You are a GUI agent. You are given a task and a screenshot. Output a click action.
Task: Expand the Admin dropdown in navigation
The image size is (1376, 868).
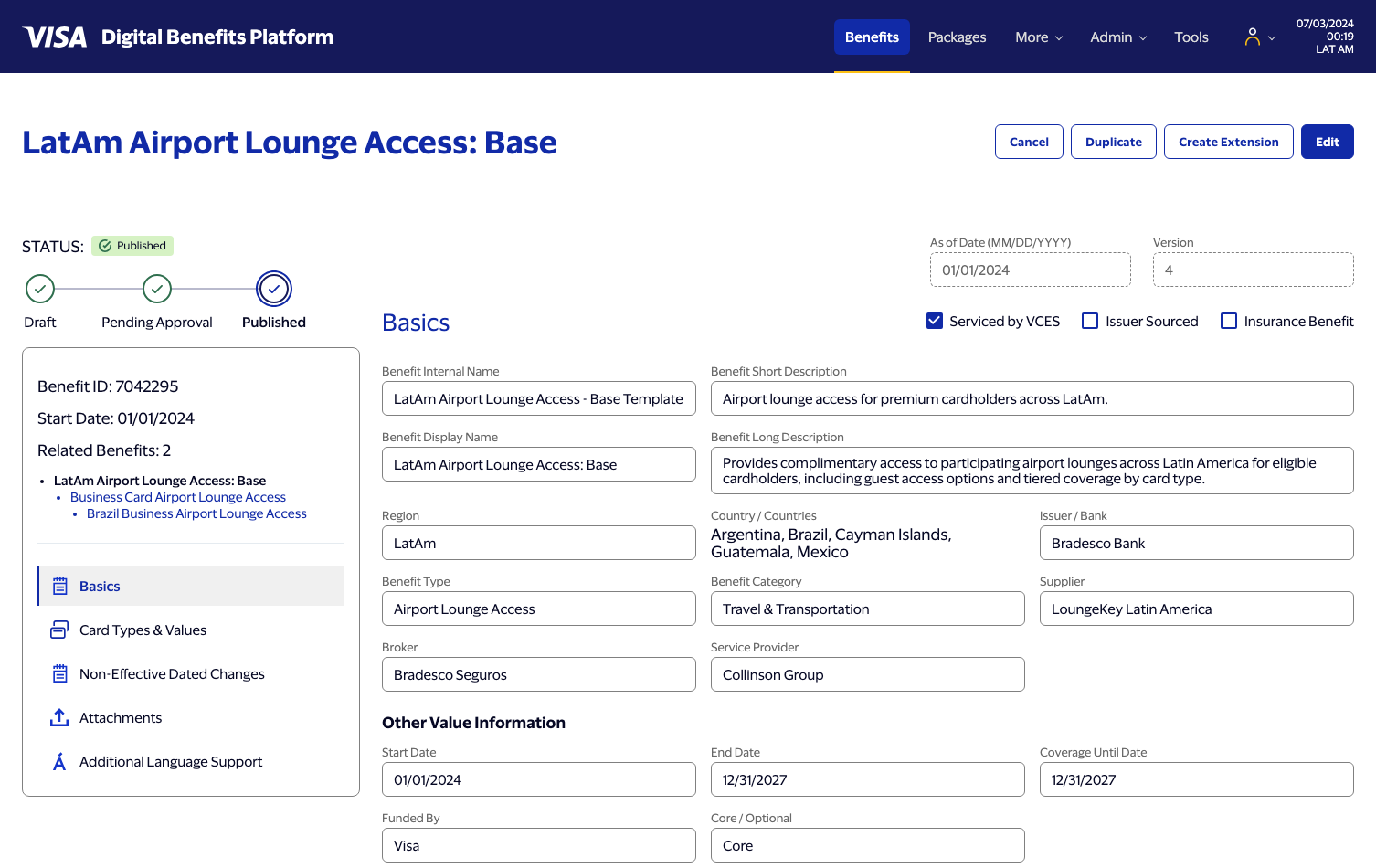[1118, 37]
